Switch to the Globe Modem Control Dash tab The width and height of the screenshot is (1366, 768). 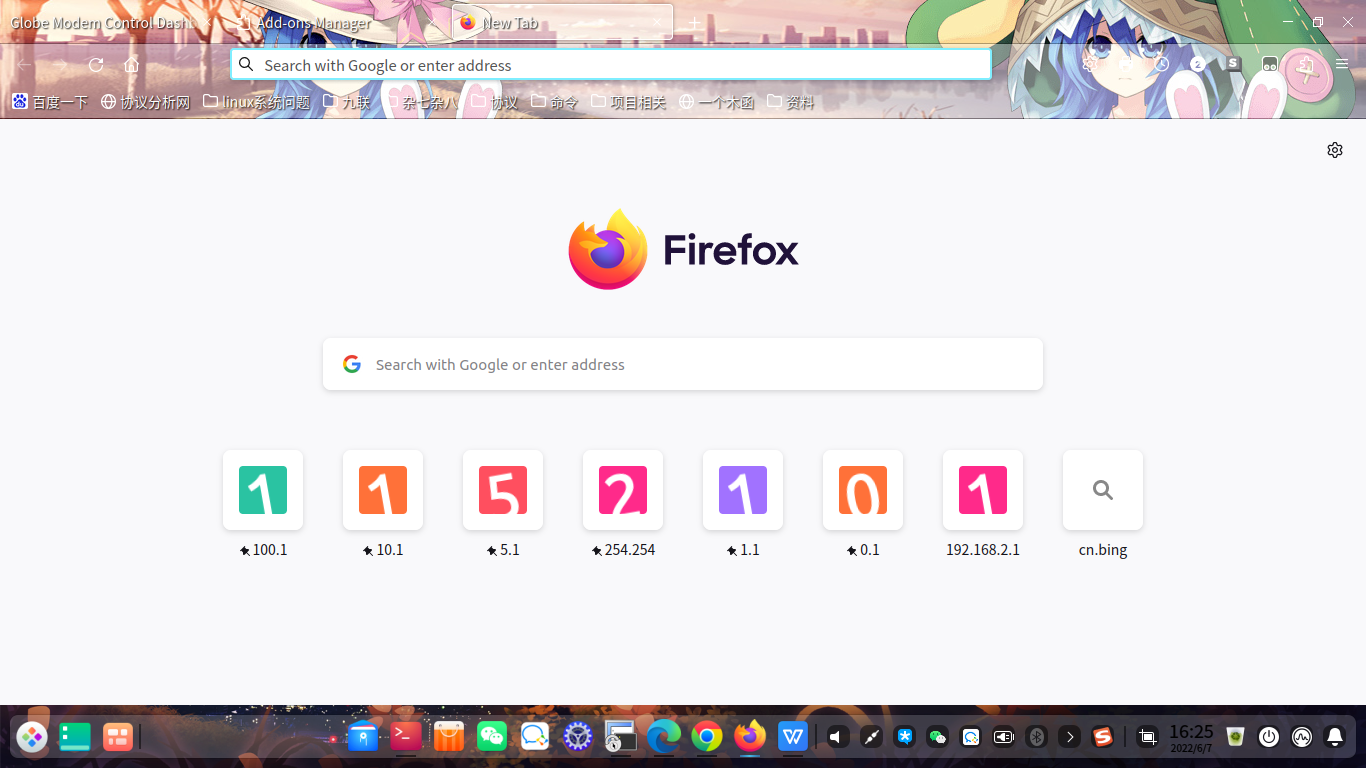100,21
